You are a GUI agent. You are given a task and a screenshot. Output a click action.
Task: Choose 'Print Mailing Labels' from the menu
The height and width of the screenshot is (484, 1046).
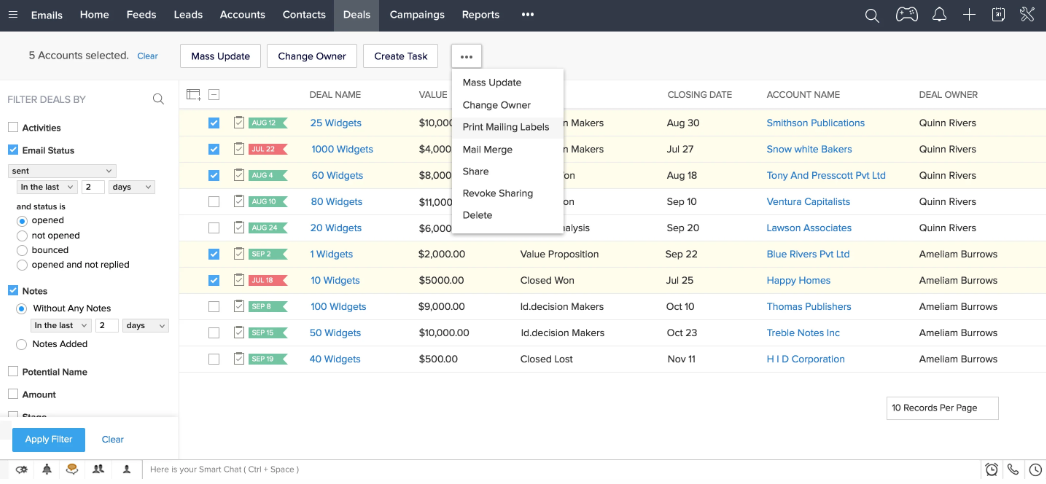(505, 127)
